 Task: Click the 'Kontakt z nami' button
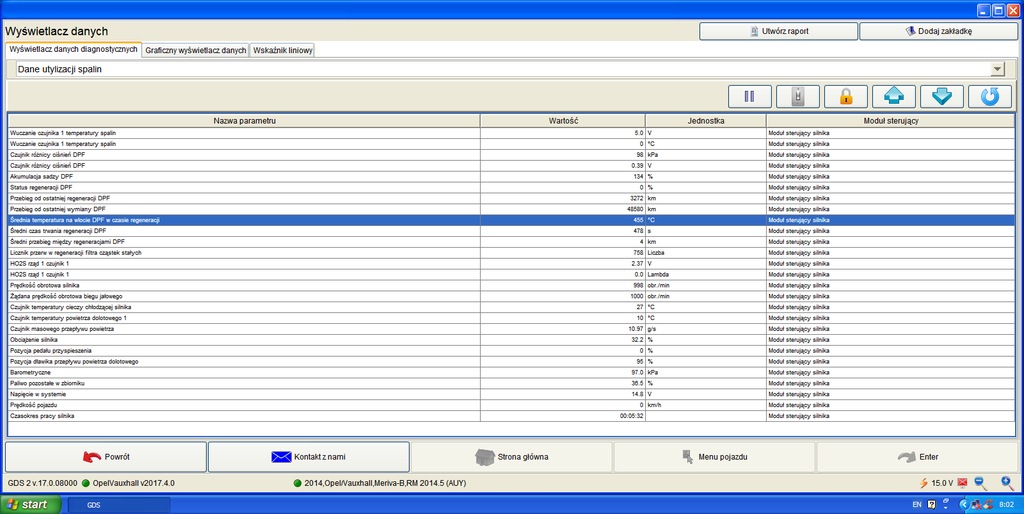pyautogui.click(x=308, y=457)
